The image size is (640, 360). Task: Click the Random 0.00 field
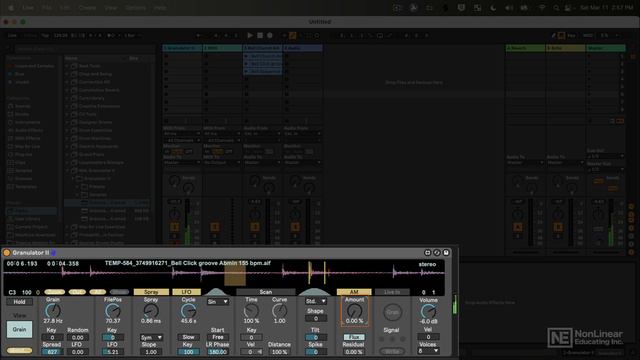coord(78,338)
